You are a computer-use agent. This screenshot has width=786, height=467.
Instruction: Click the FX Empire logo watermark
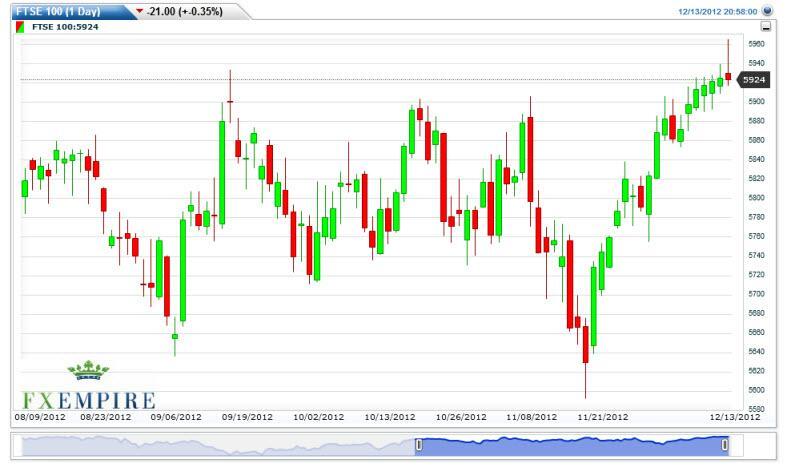[89, 399]
